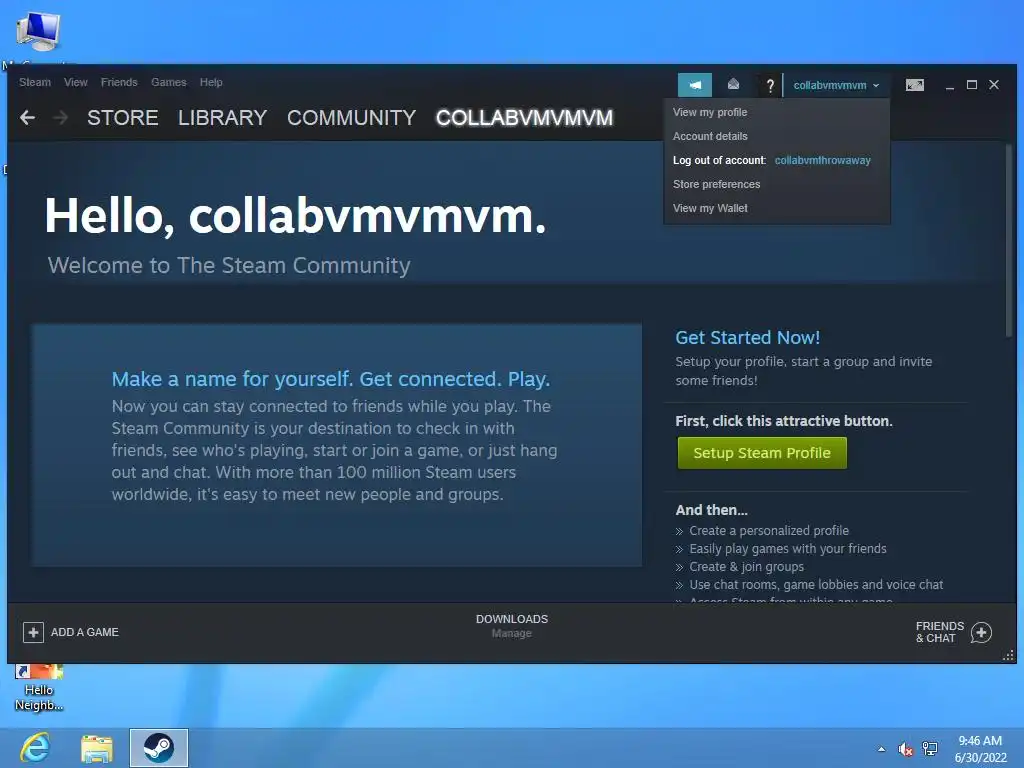Open the View menu

(76, 82)
